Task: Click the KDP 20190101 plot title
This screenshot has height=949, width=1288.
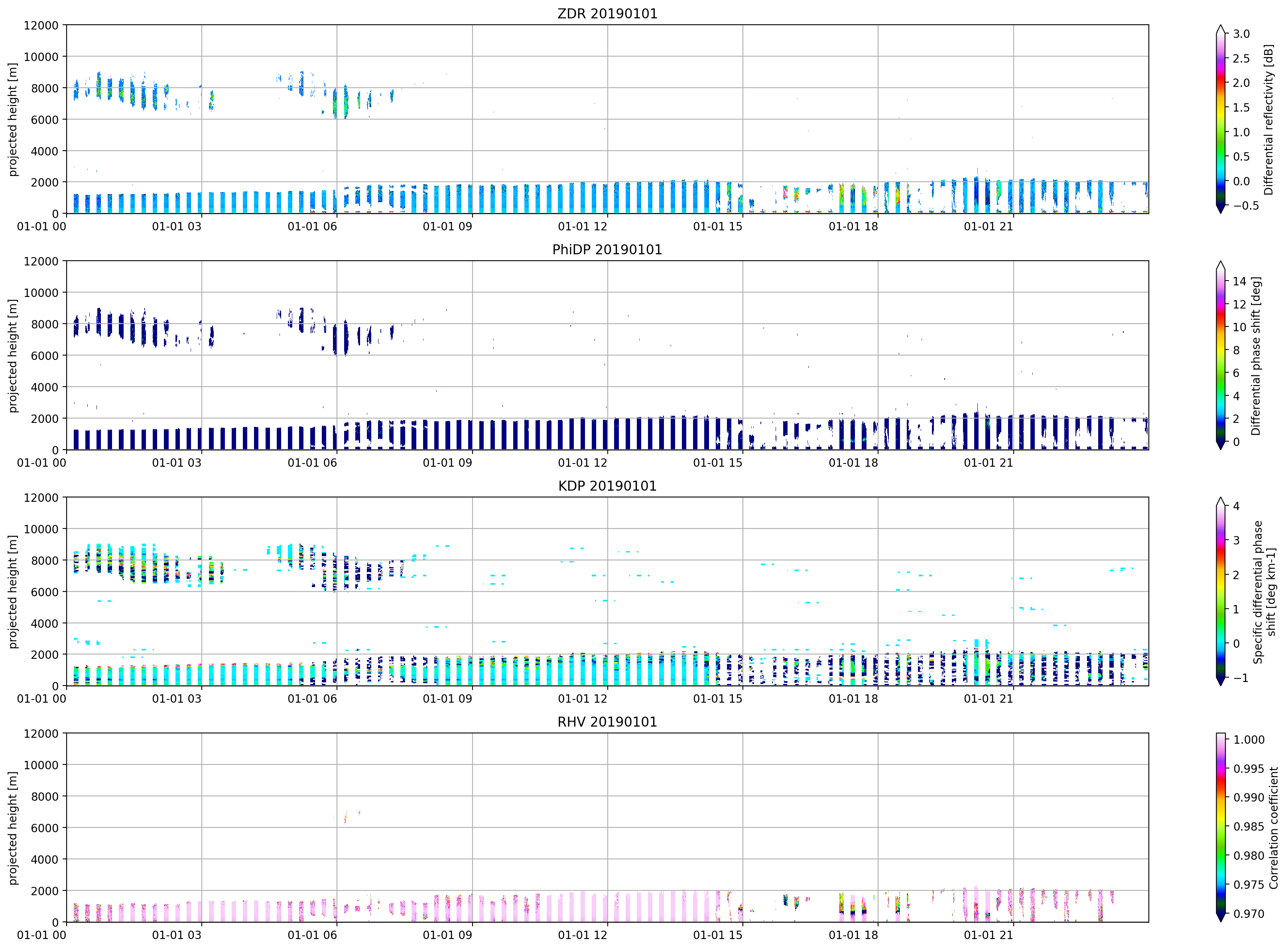Action: (607, 485)
